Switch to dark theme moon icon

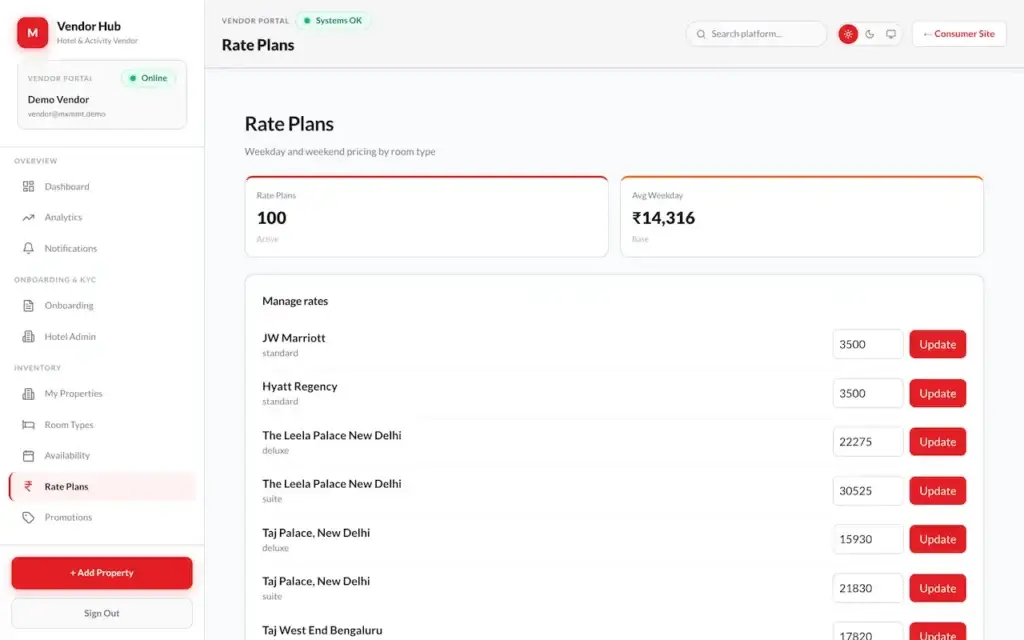[x=869, y=34]
